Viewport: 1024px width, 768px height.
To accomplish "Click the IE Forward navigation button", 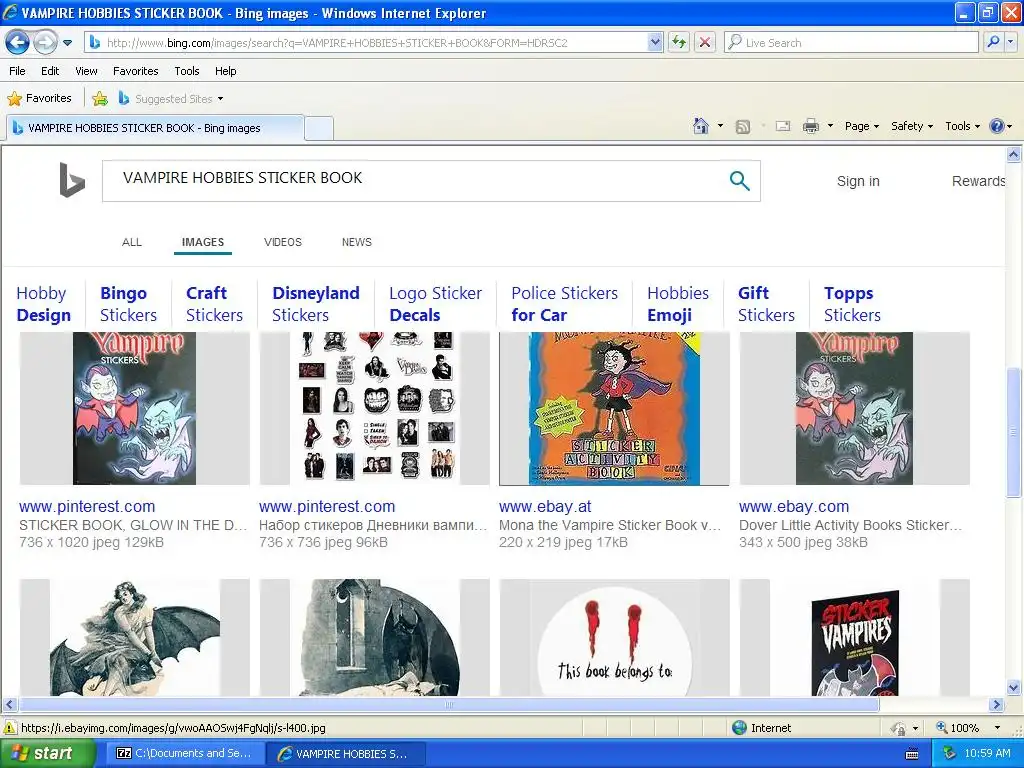I will click(45, 42).
